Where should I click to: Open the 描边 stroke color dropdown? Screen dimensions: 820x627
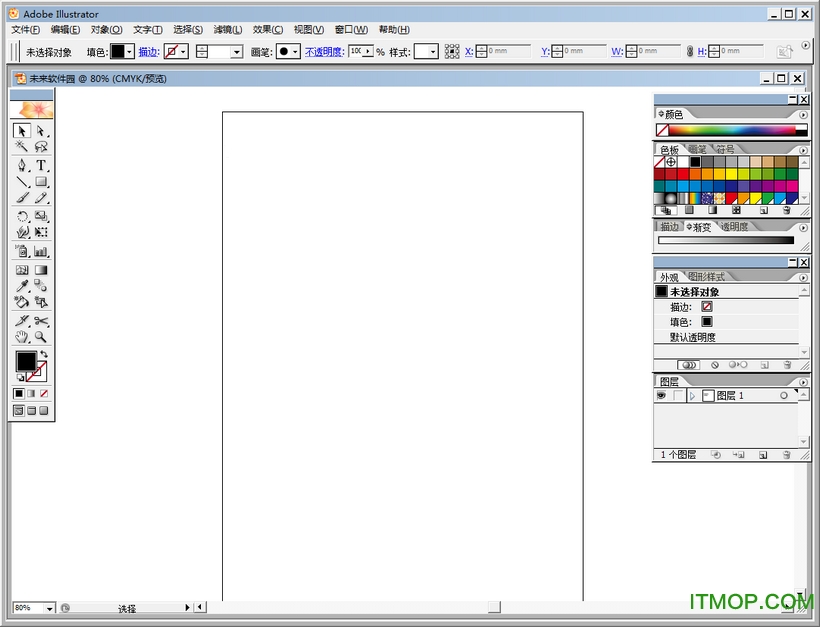click(x=184, y=52)
